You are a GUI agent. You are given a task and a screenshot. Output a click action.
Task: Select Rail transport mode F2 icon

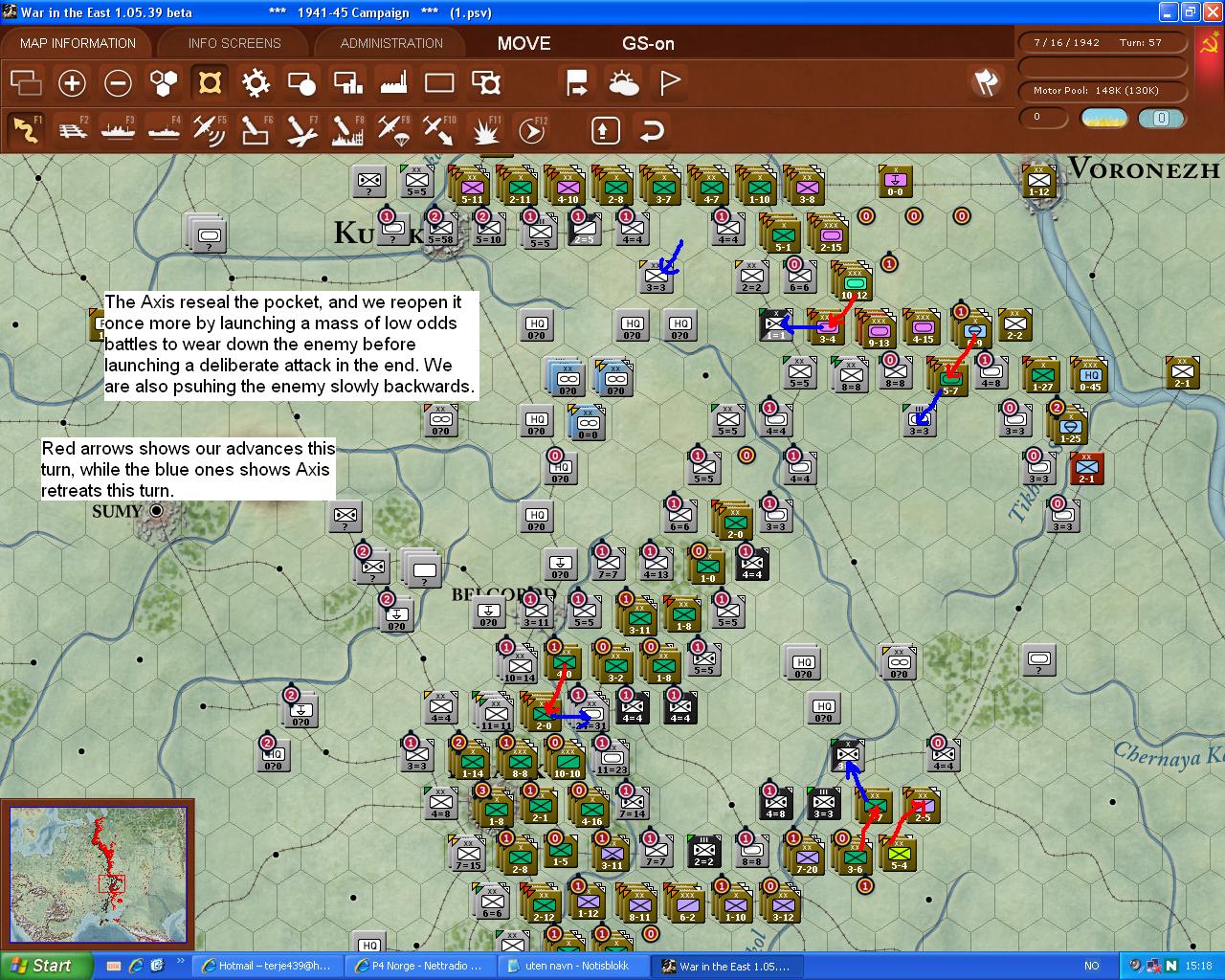click(72, 129)
